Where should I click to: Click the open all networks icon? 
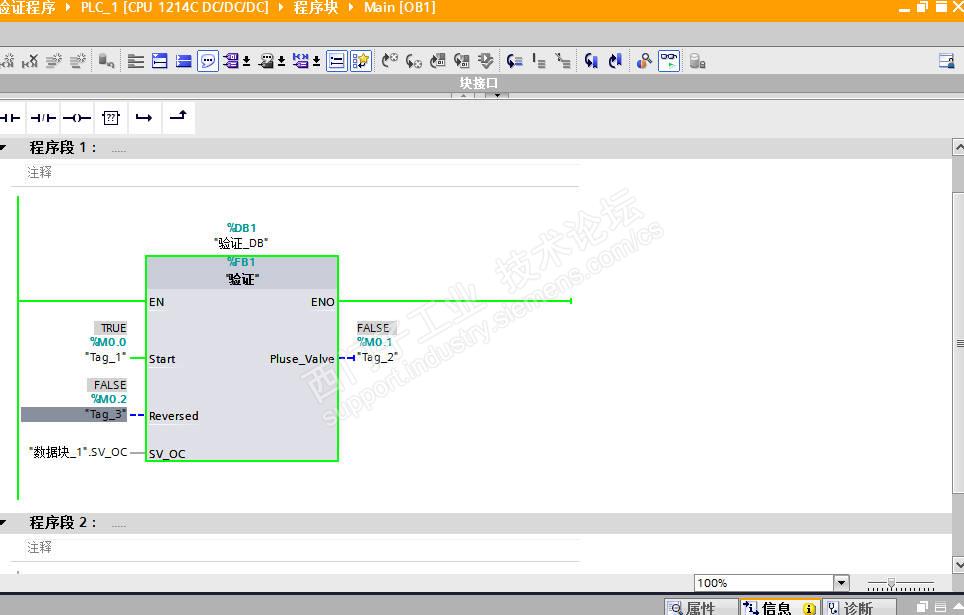pos(160,61)
